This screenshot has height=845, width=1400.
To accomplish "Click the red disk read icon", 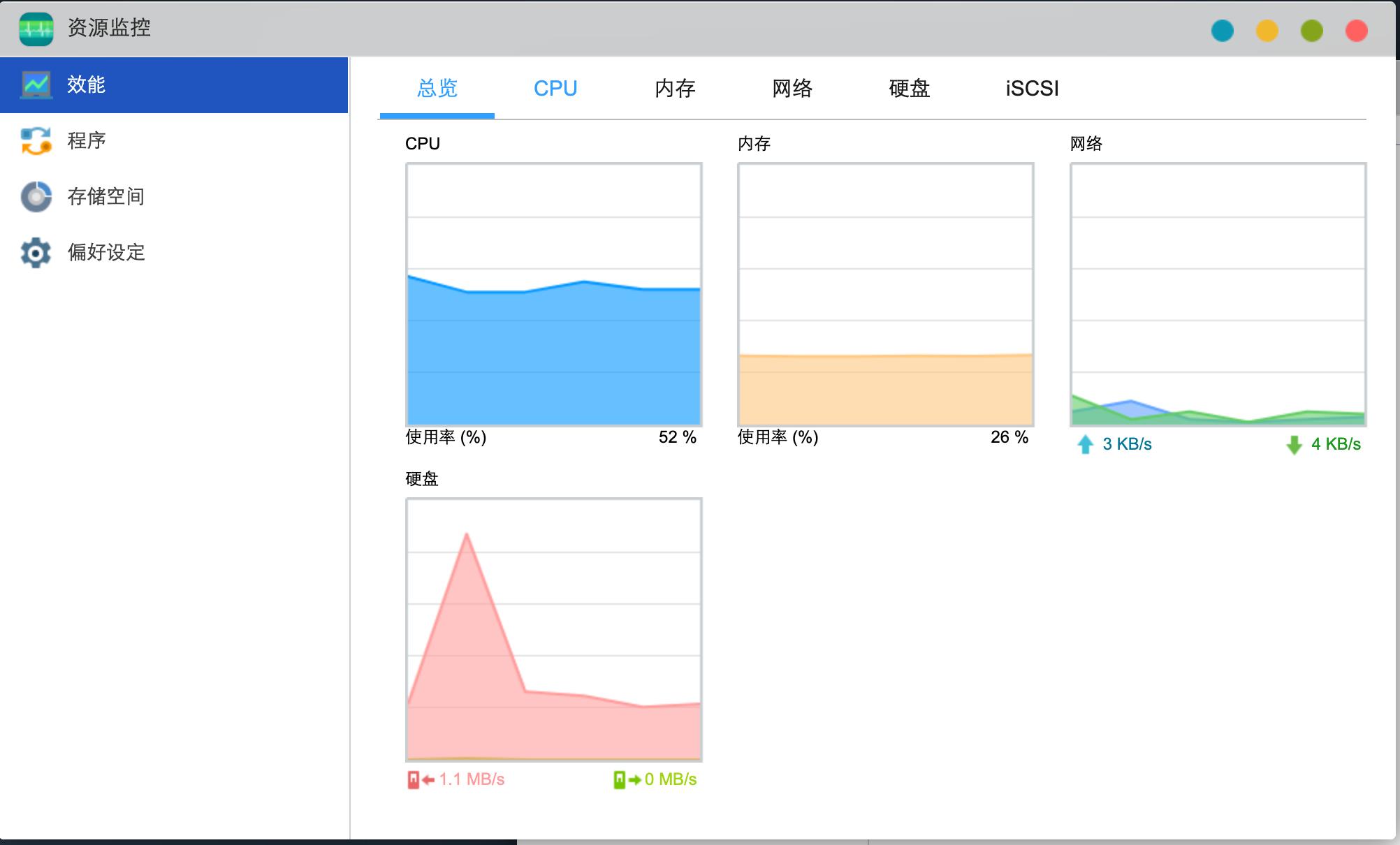I will (413, 780).
